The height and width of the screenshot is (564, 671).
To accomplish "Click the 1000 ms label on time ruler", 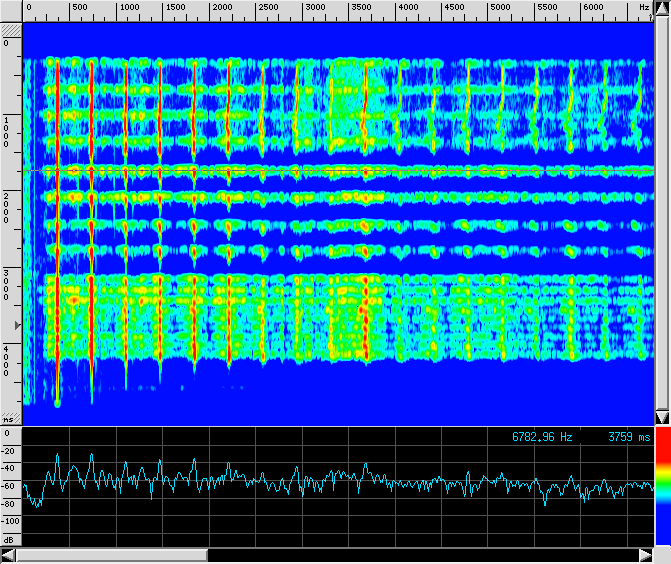I will click(7, 131).
